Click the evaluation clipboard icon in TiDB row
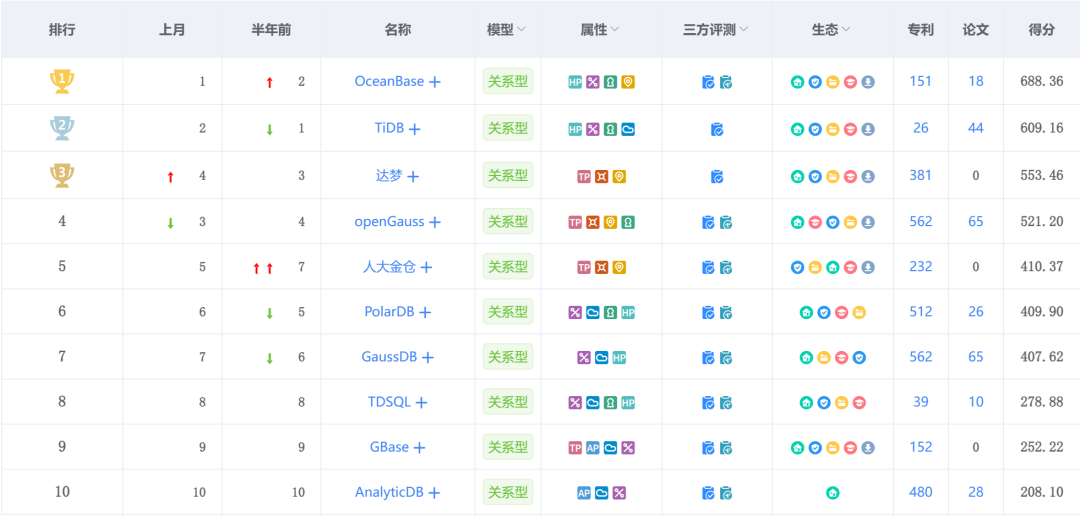The width and height of the screenshot is (1080, 516). pyautogui.click(x=717, y=129)
